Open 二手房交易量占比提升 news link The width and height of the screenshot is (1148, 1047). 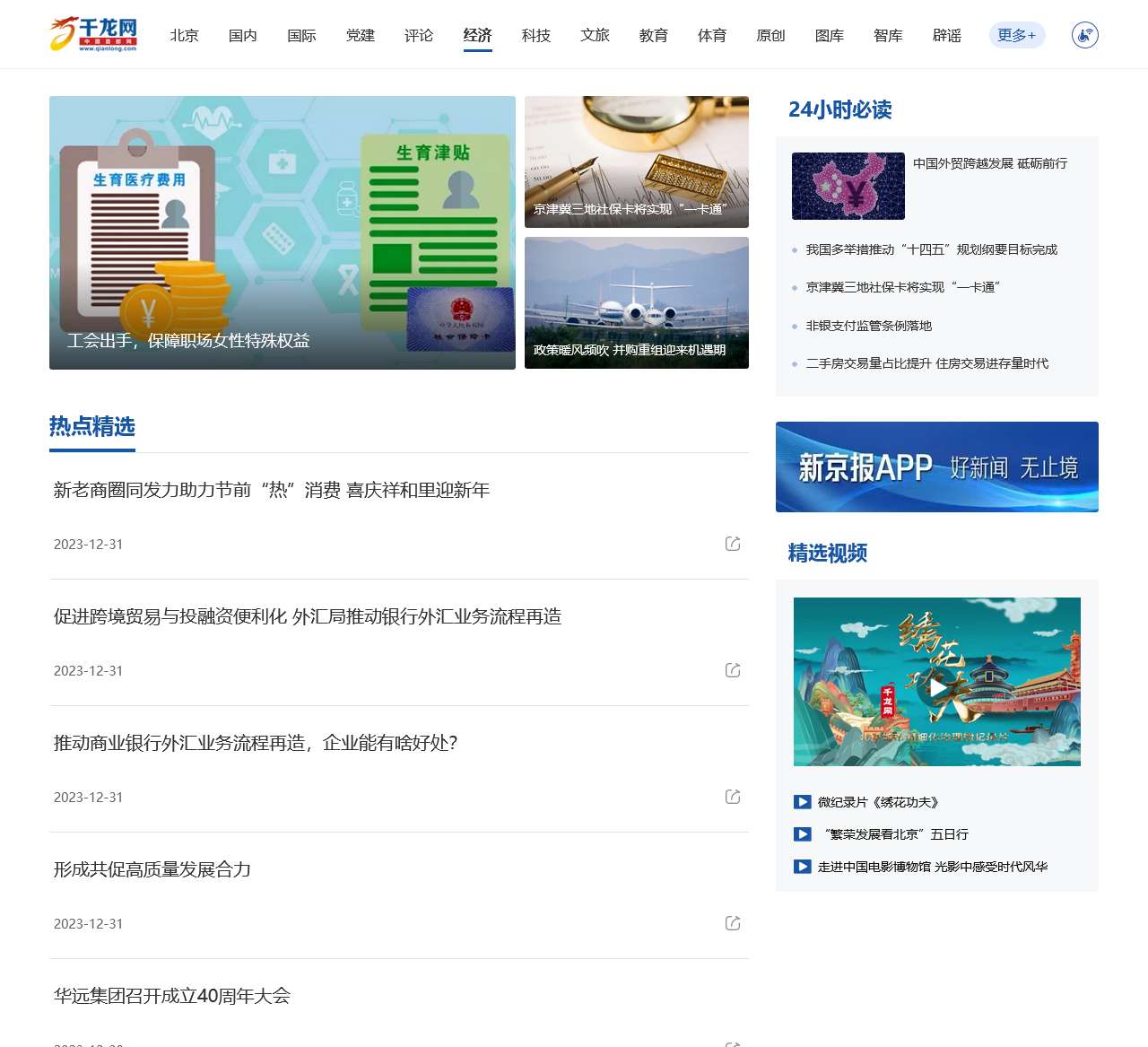[x=926, y=363]
